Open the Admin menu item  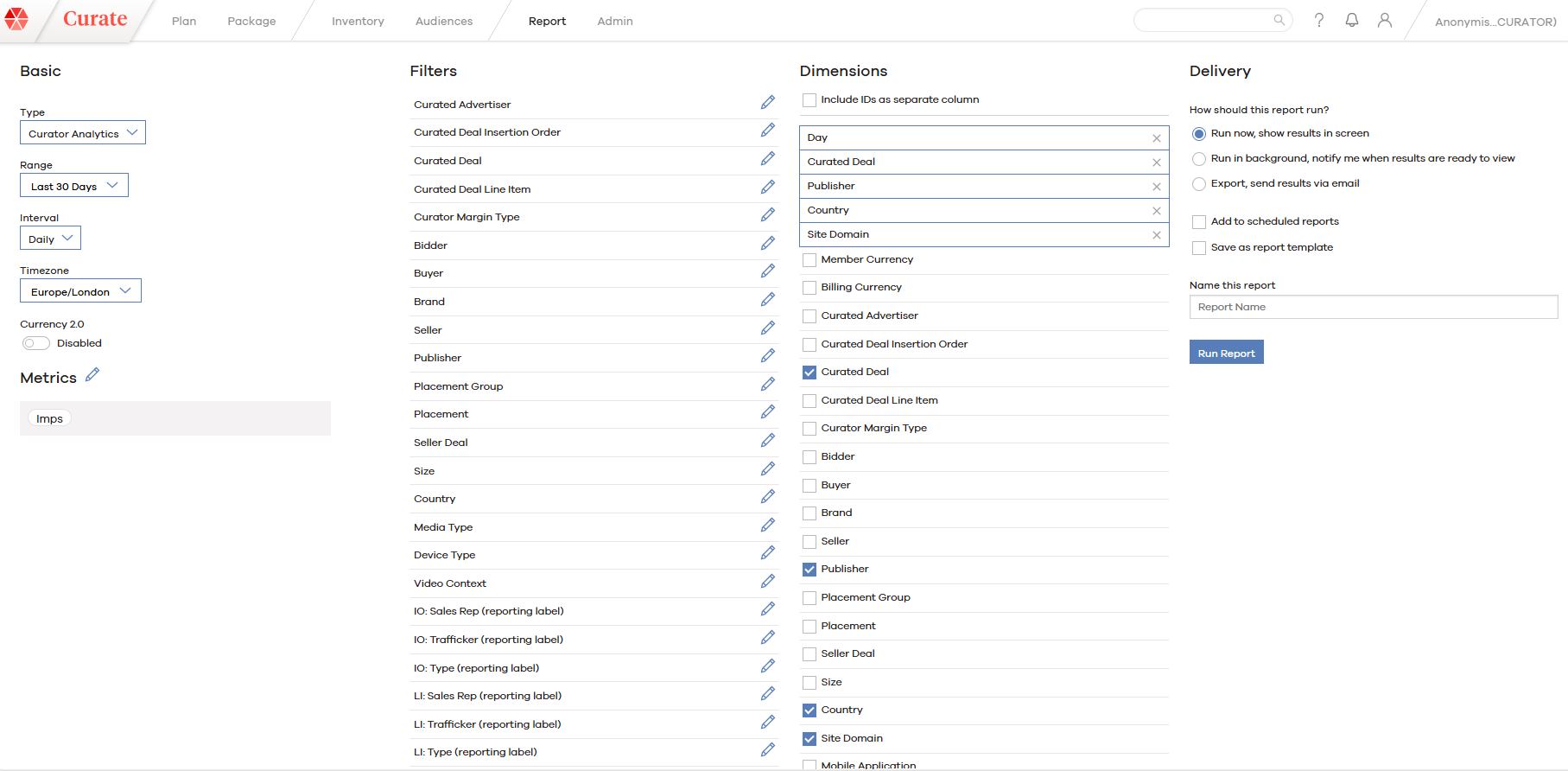(614, 21)
